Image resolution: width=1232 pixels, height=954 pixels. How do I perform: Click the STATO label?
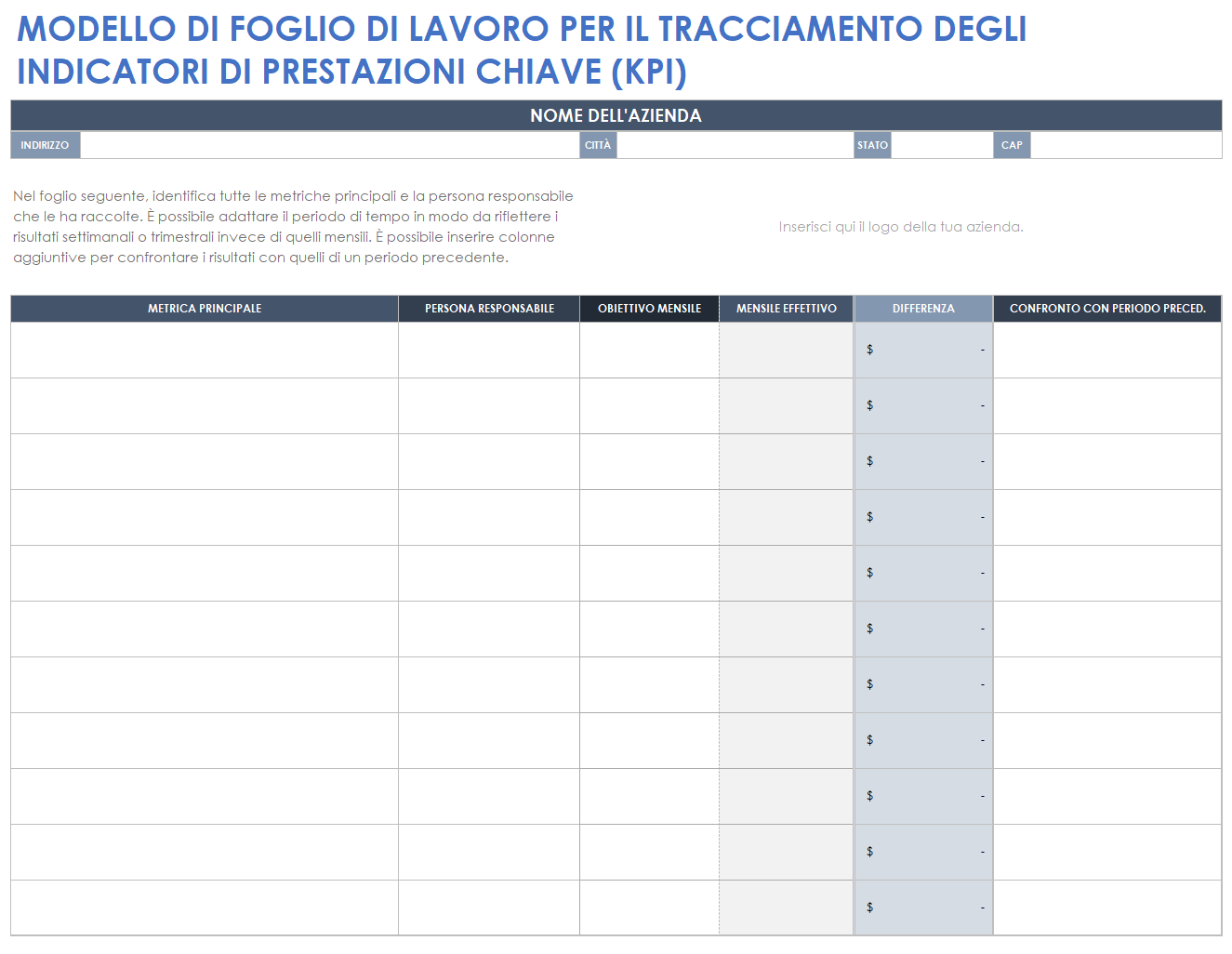[x=873, y=145]
